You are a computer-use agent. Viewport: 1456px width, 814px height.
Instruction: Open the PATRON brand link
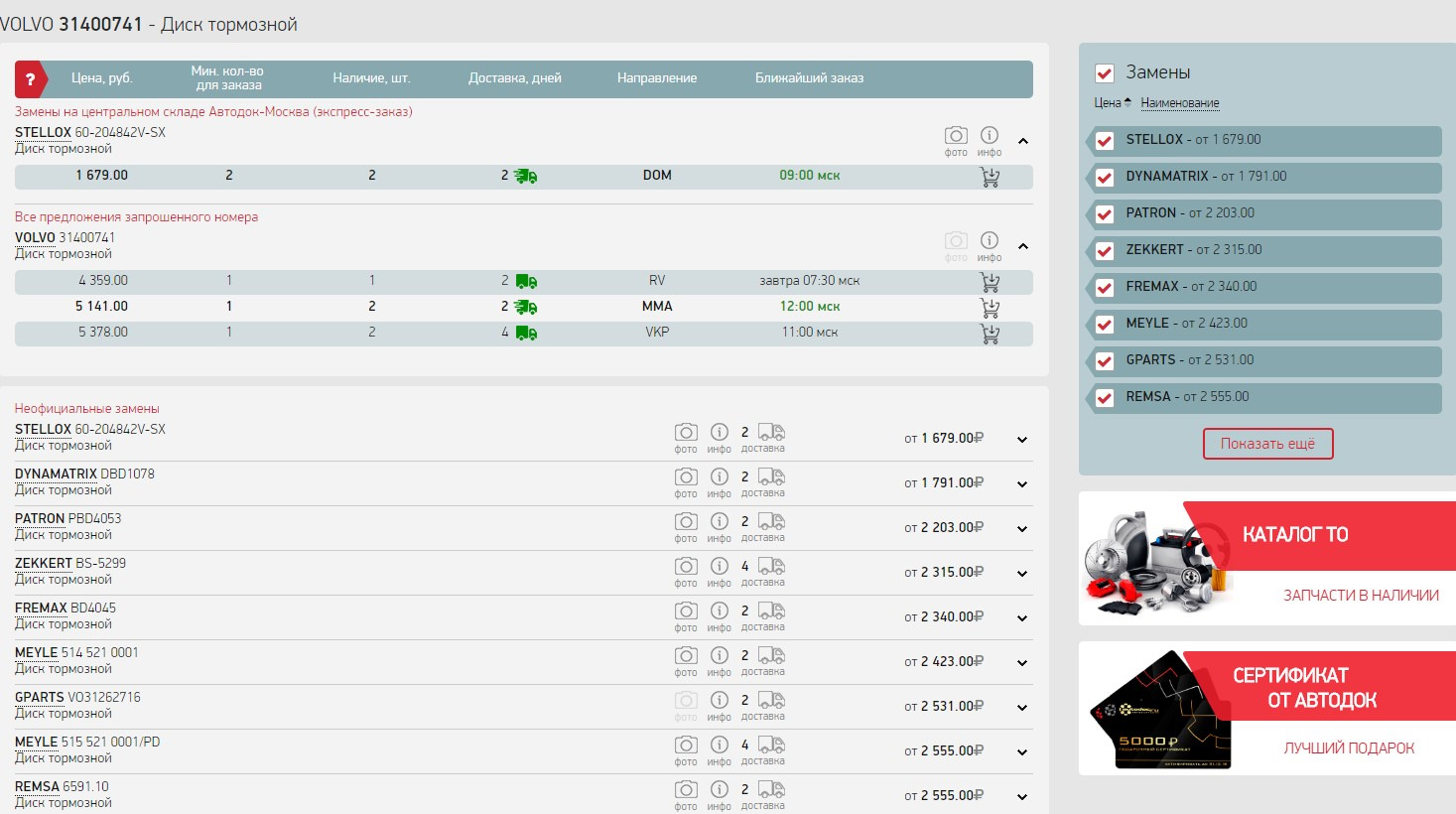(x=40, y=518)
